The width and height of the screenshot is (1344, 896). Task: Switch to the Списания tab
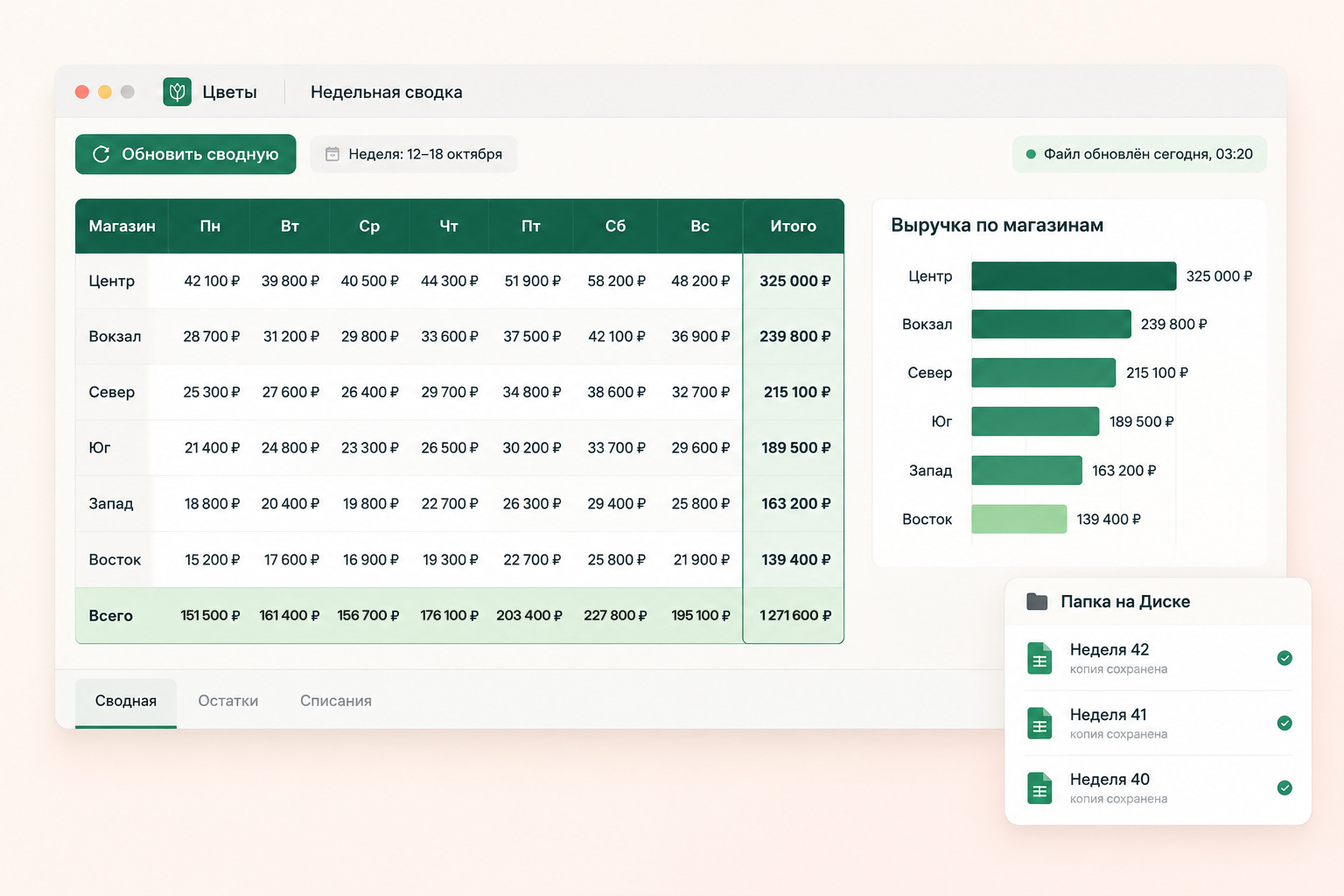coord(336,701)
